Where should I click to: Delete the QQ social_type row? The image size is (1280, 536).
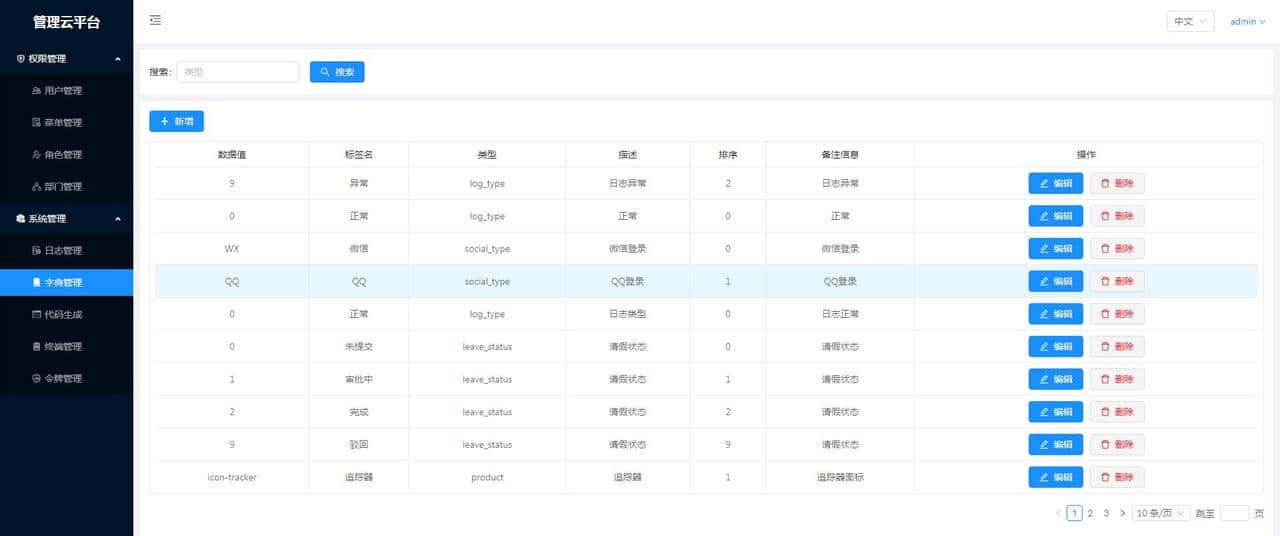(x=1117, y=282)
